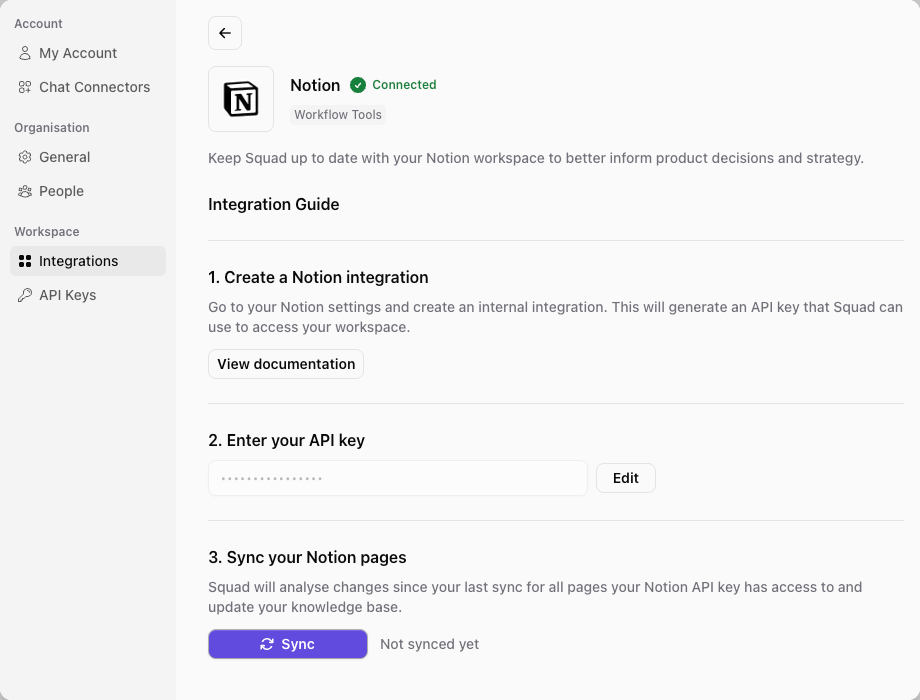
Task: Click the masked API key input field
Action: [x=397, y=478]
